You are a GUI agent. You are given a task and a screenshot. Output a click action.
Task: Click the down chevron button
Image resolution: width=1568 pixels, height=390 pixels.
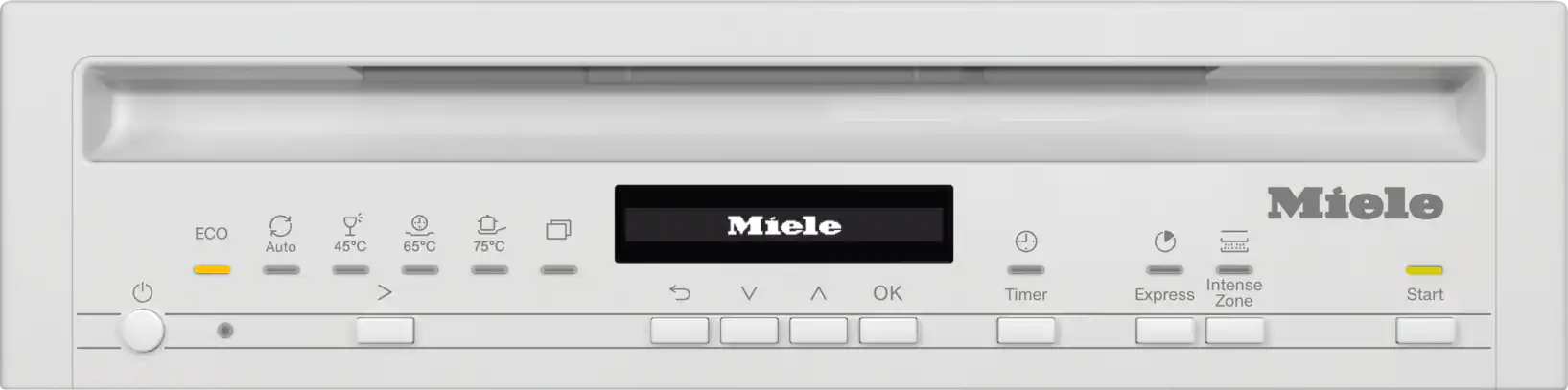coord(749,331)
